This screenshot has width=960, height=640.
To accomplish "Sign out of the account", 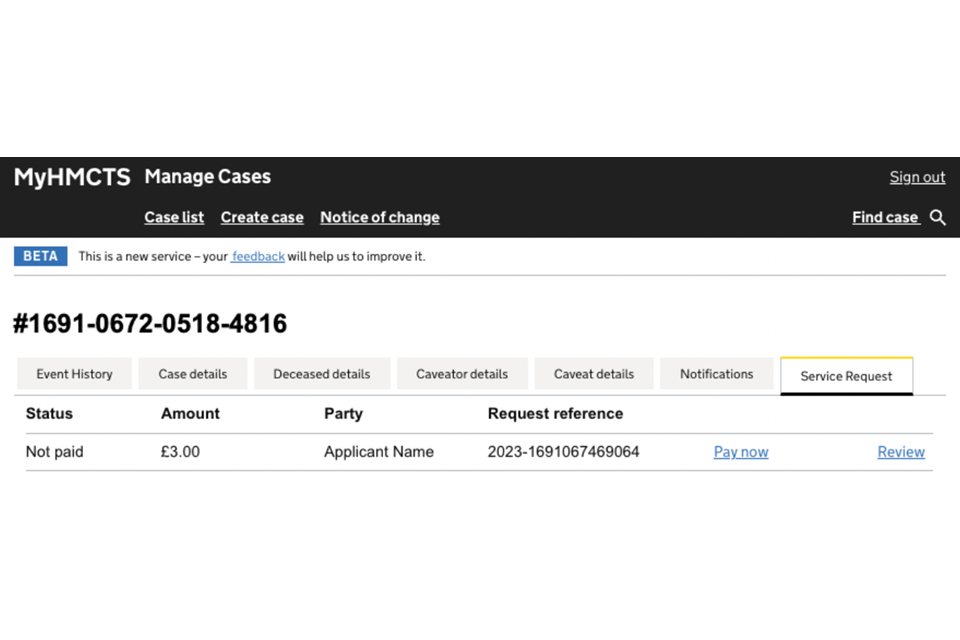I will pyautogui.click(x=917, y=177).
